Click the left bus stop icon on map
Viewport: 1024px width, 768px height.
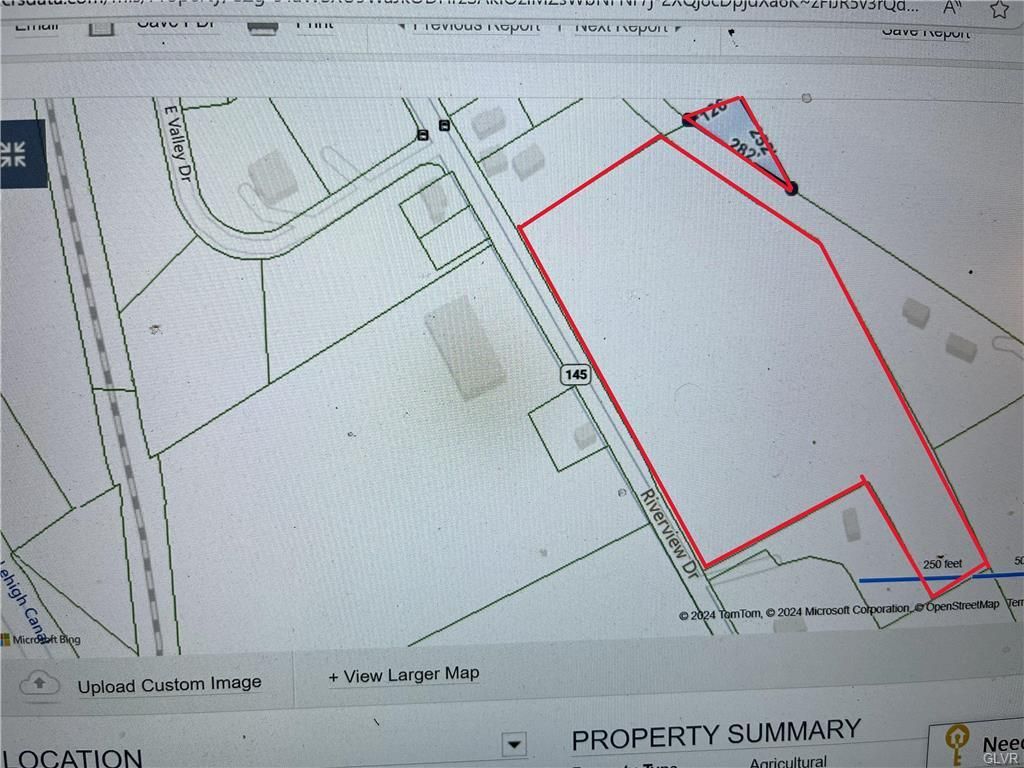tap(423, 135)
